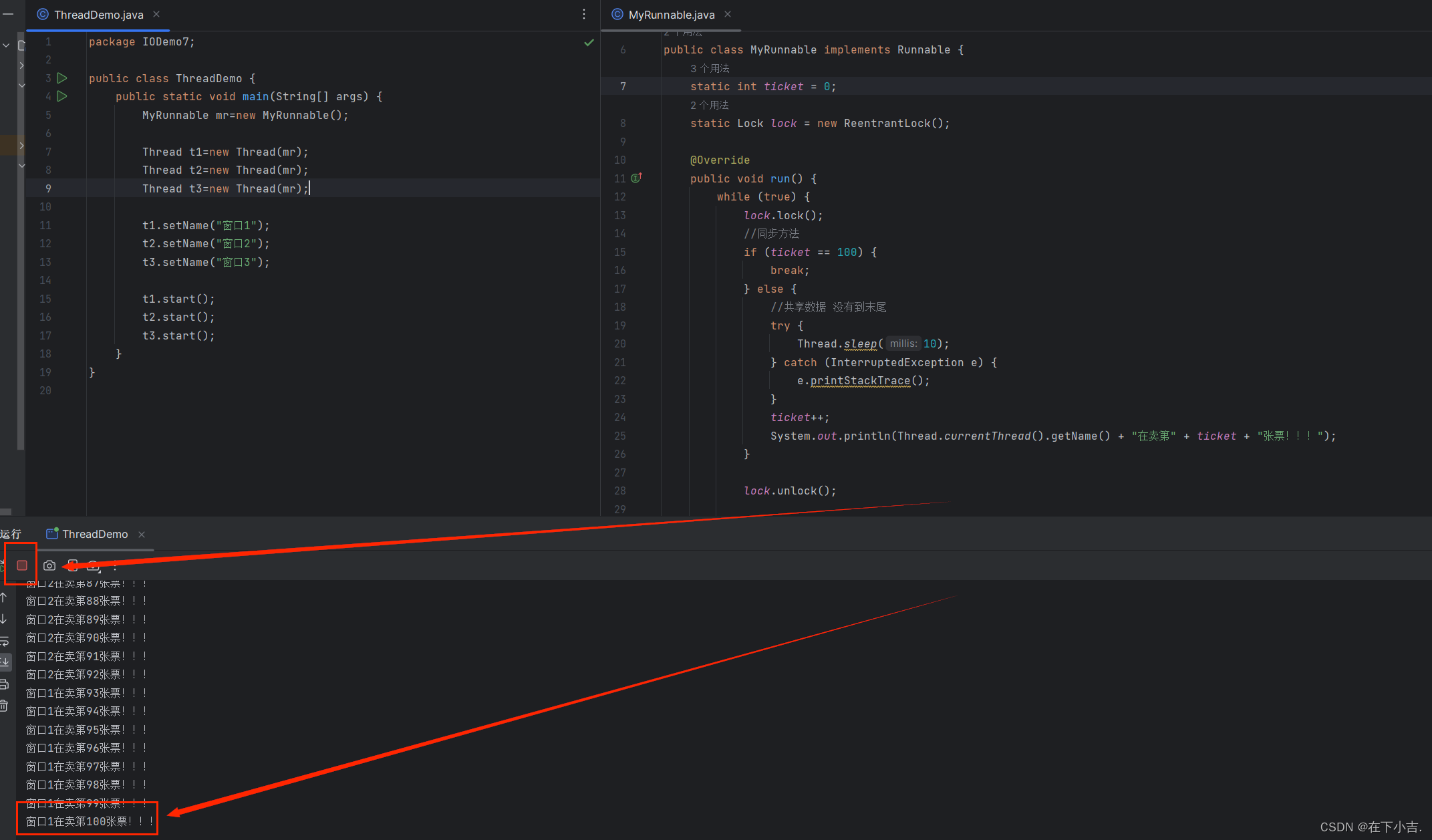Viewport: 1432px width, 840px height.
Task: Click line number 9 in ThreadDemo gutter
Action: click(x=48, y=188)
